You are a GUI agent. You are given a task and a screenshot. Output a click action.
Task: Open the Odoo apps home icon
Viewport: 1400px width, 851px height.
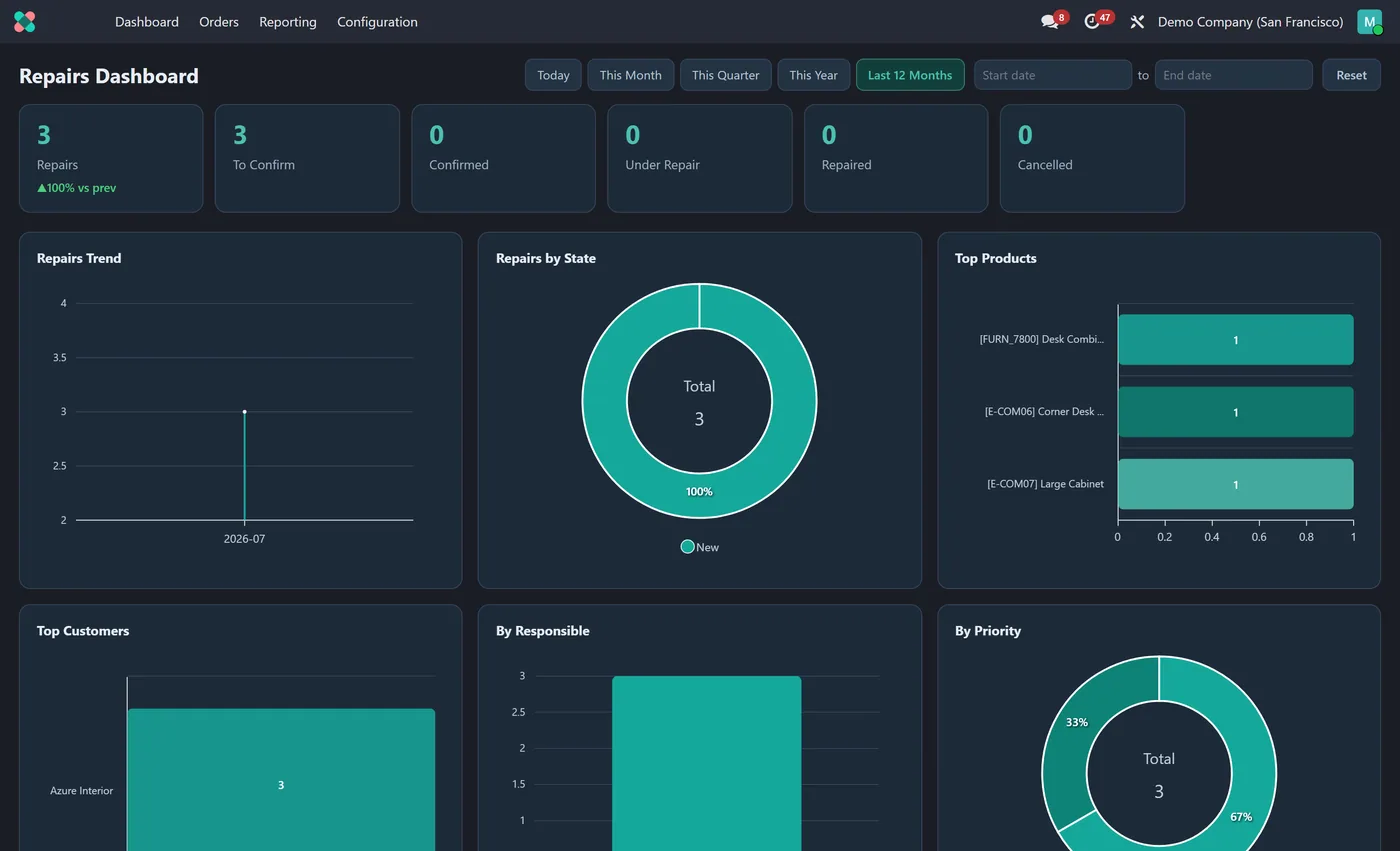point(25,22)
